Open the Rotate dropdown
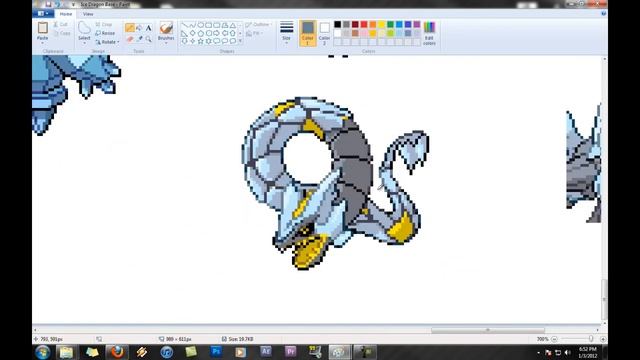Image resolution: width=640 pixels, height=360 pixels. click(107, 42)
